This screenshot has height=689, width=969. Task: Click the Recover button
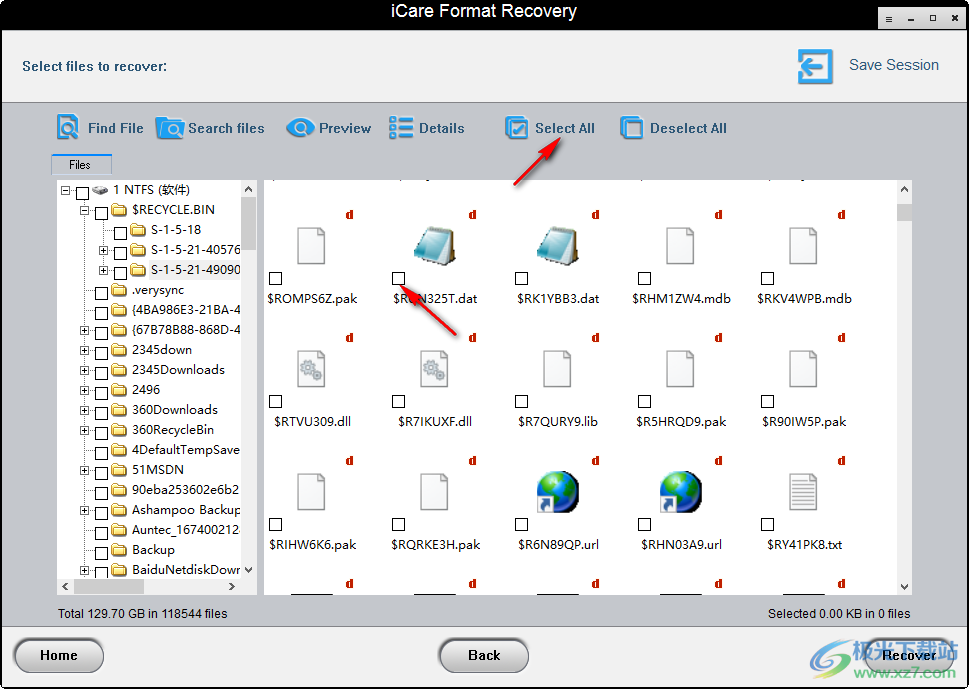pos(908,656)
